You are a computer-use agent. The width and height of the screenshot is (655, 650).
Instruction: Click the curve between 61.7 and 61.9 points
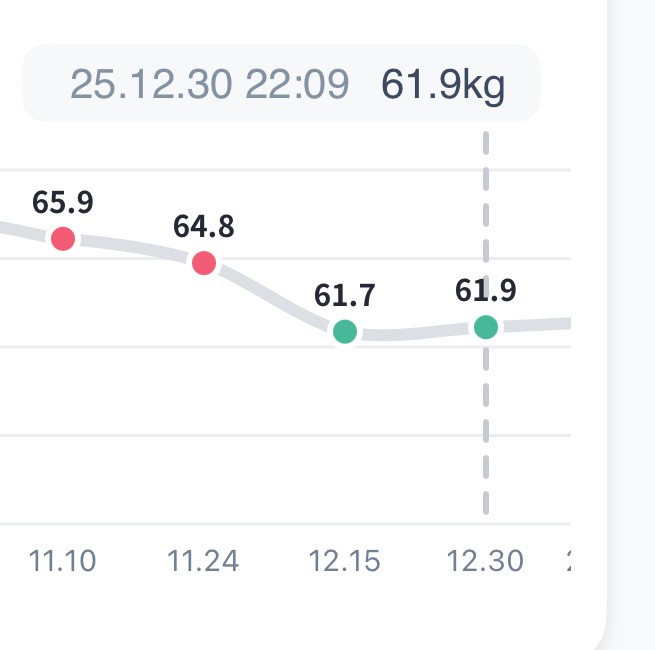pos(415,333)
